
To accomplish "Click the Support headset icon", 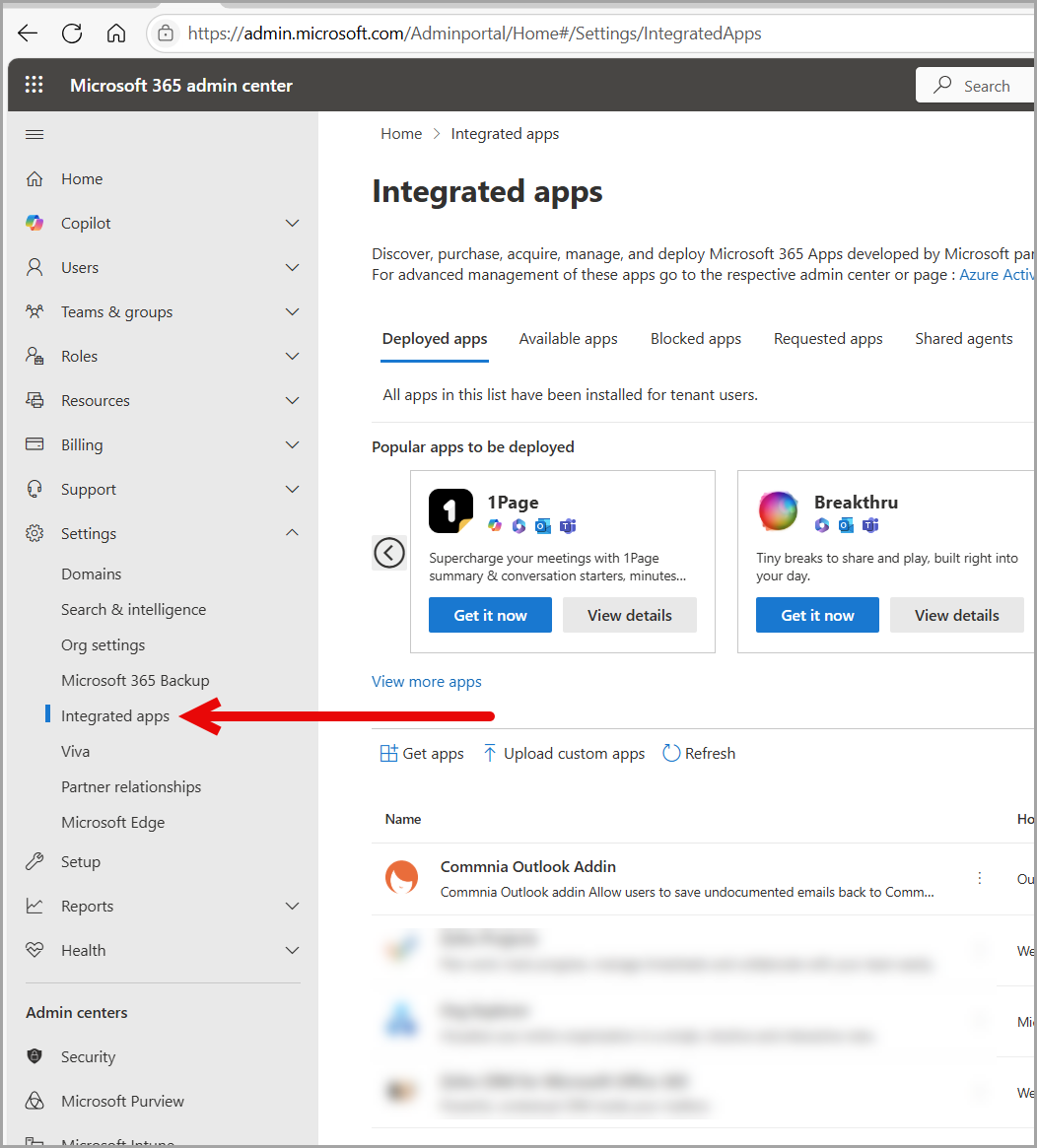I will click(35, 489).
